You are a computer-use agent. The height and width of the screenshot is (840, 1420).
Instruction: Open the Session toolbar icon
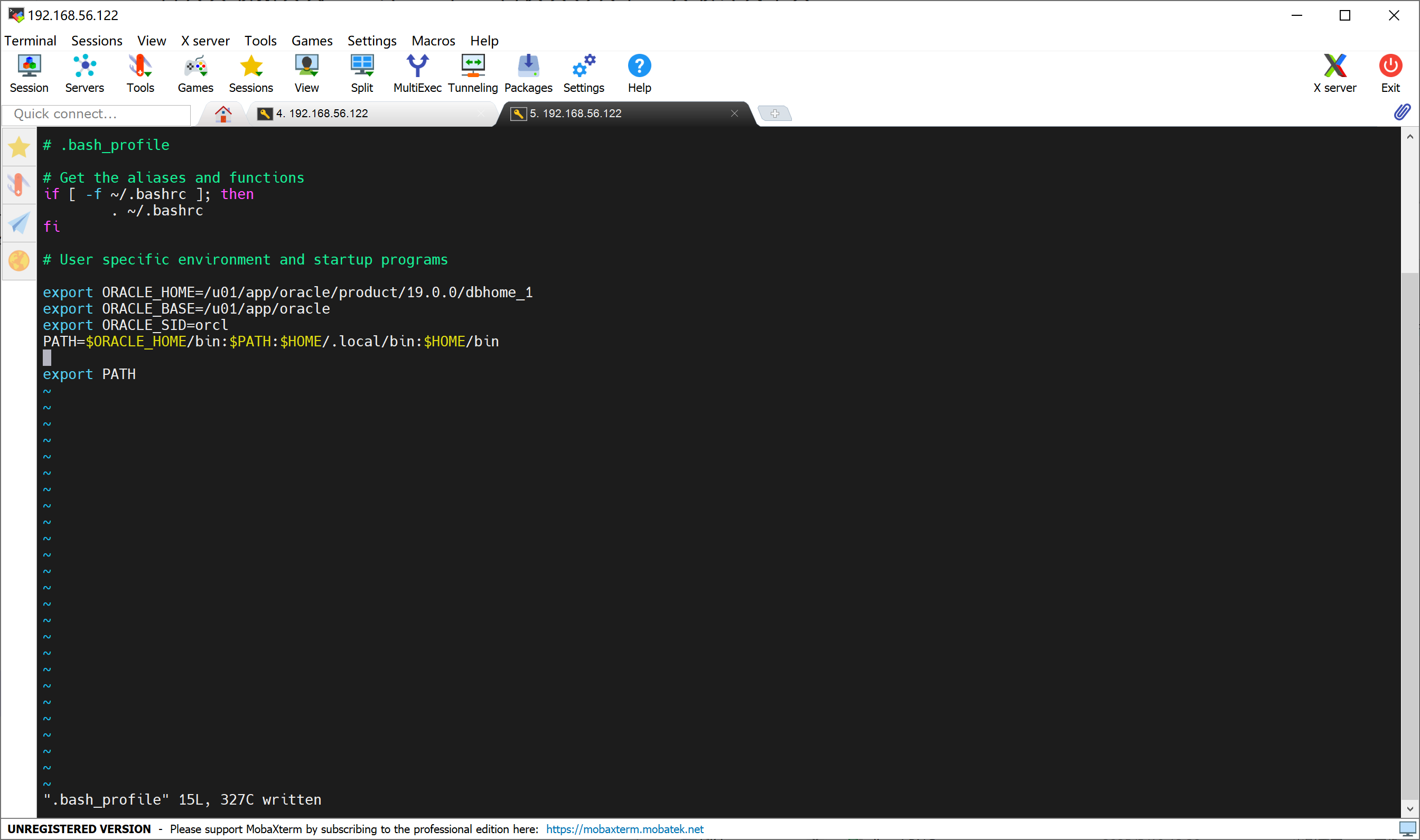click(29, 73)
